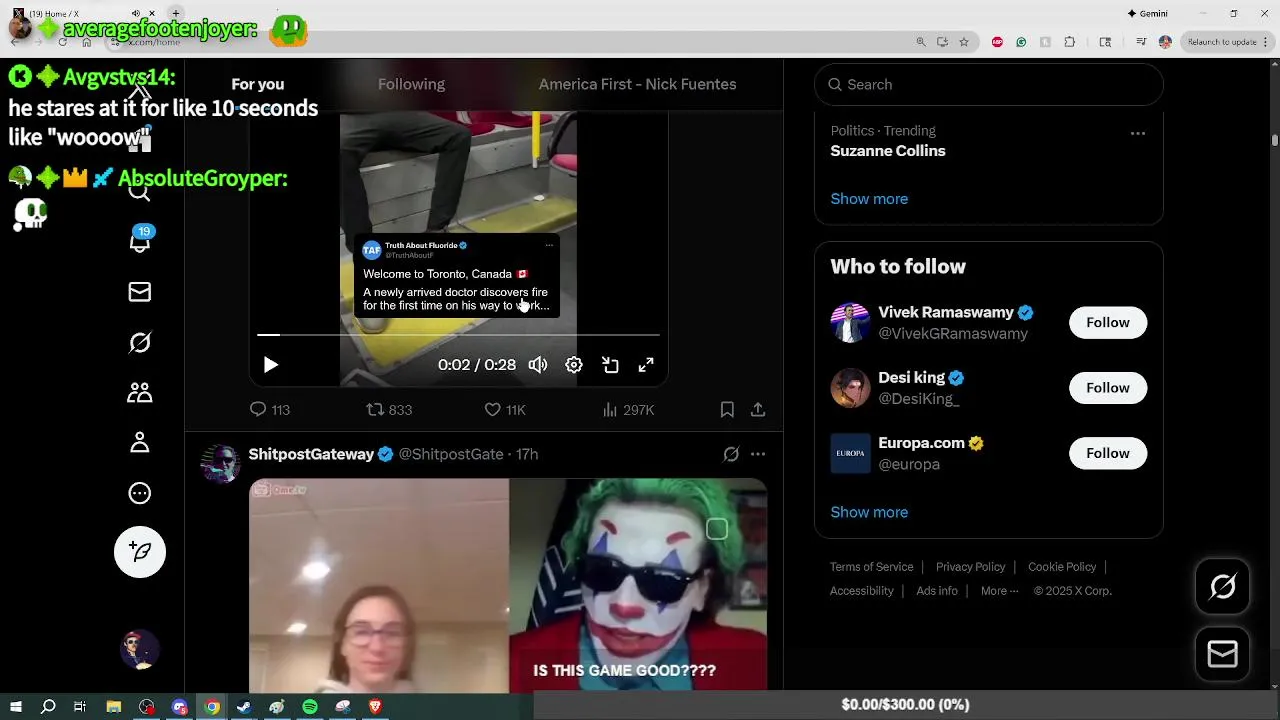Open a new Chrome tab
This screenshot has height=720, width=1280.
[x=176, y=13]
